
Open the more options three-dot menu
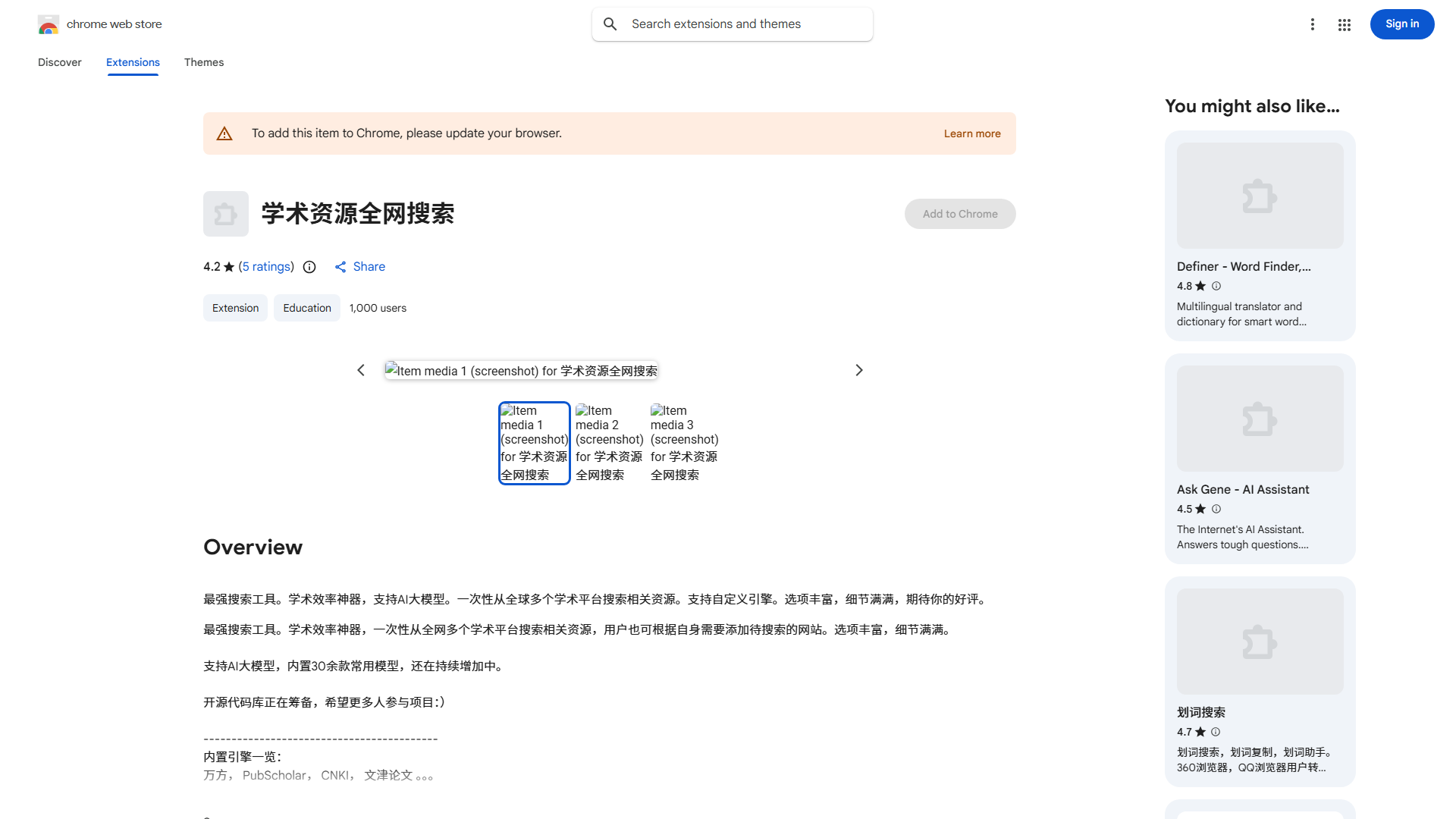pos(1313,24)
